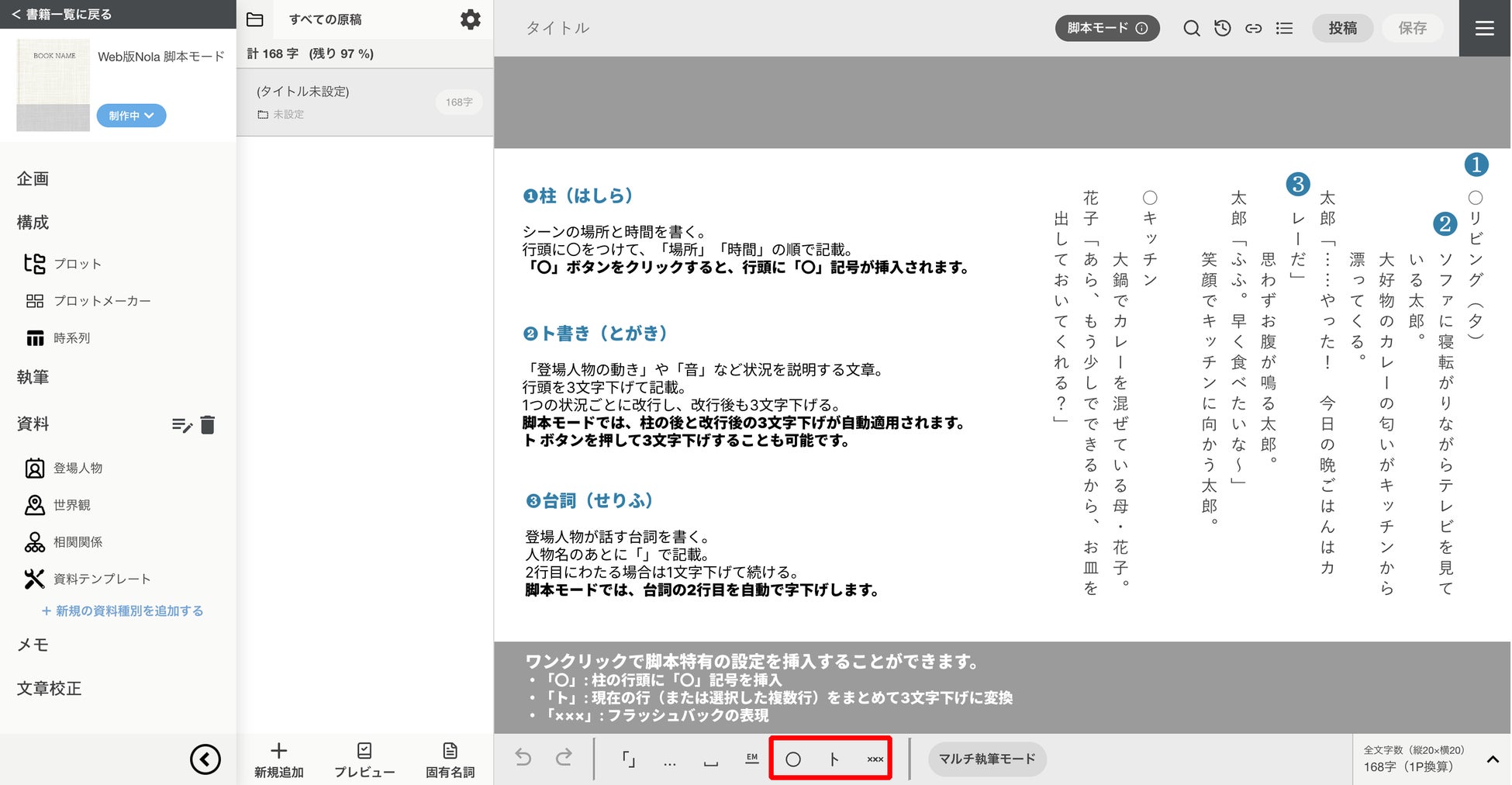Click the search magnifier icon
This screenshot has height=785, width=1512.
tap(1191, 29)
